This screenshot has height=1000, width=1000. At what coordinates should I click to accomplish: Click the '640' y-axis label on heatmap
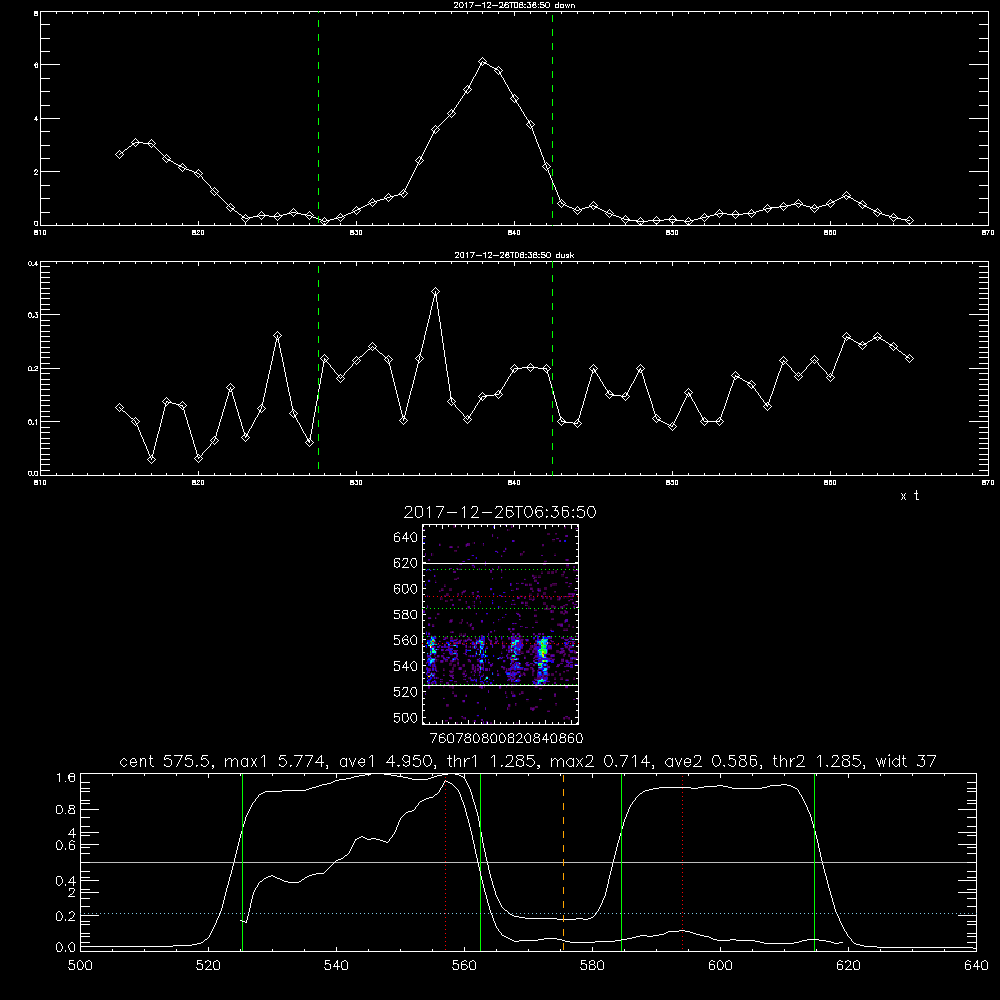[405, 538]
